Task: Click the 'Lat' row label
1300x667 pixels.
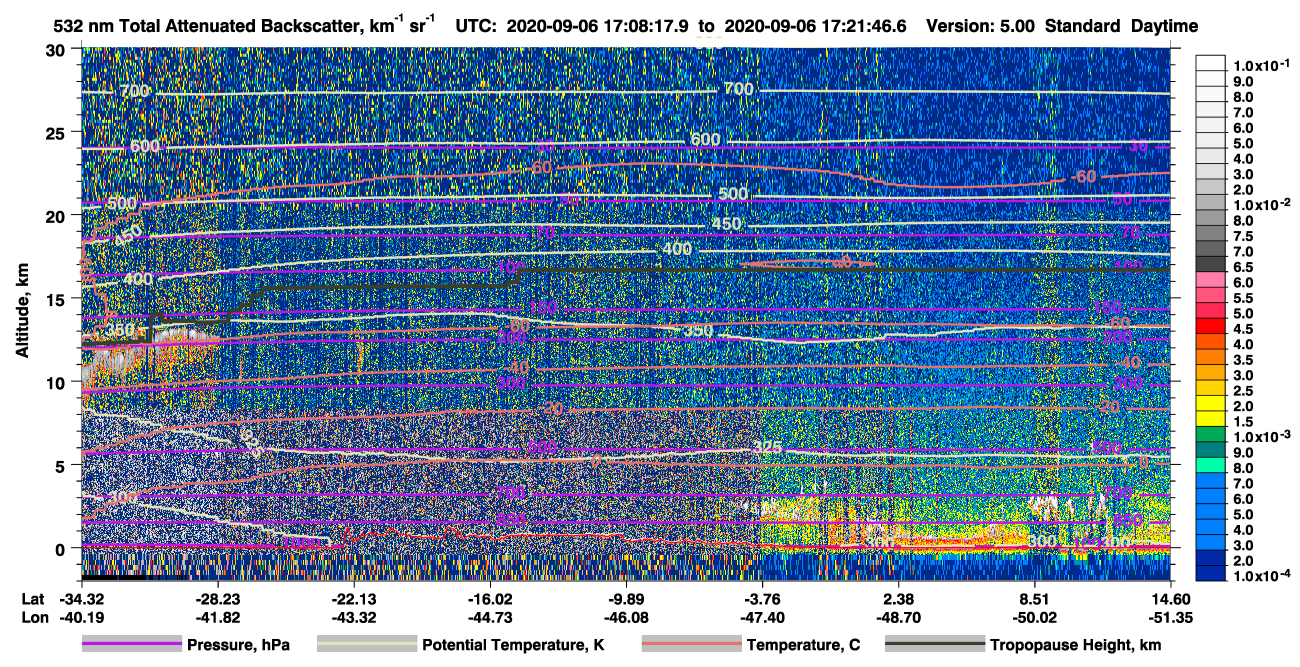Action: (x=32, y=600)
